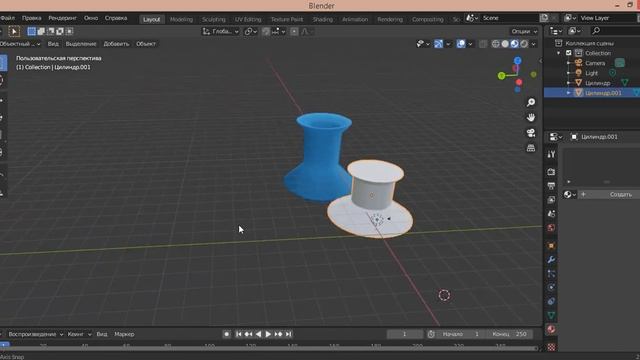The image size is (640, 360).
Task: Expand the Цилиндр.001 outliner row
Action: coord(569,93)
